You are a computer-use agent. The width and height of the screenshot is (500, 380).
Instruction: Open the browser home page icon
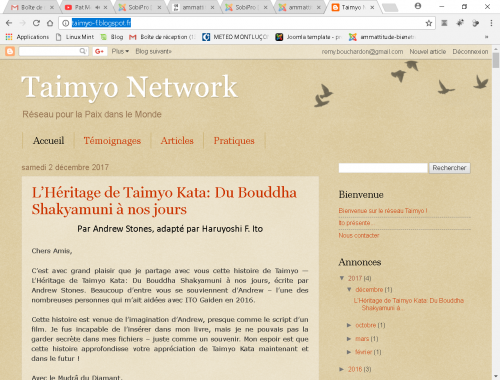point(50,23)
